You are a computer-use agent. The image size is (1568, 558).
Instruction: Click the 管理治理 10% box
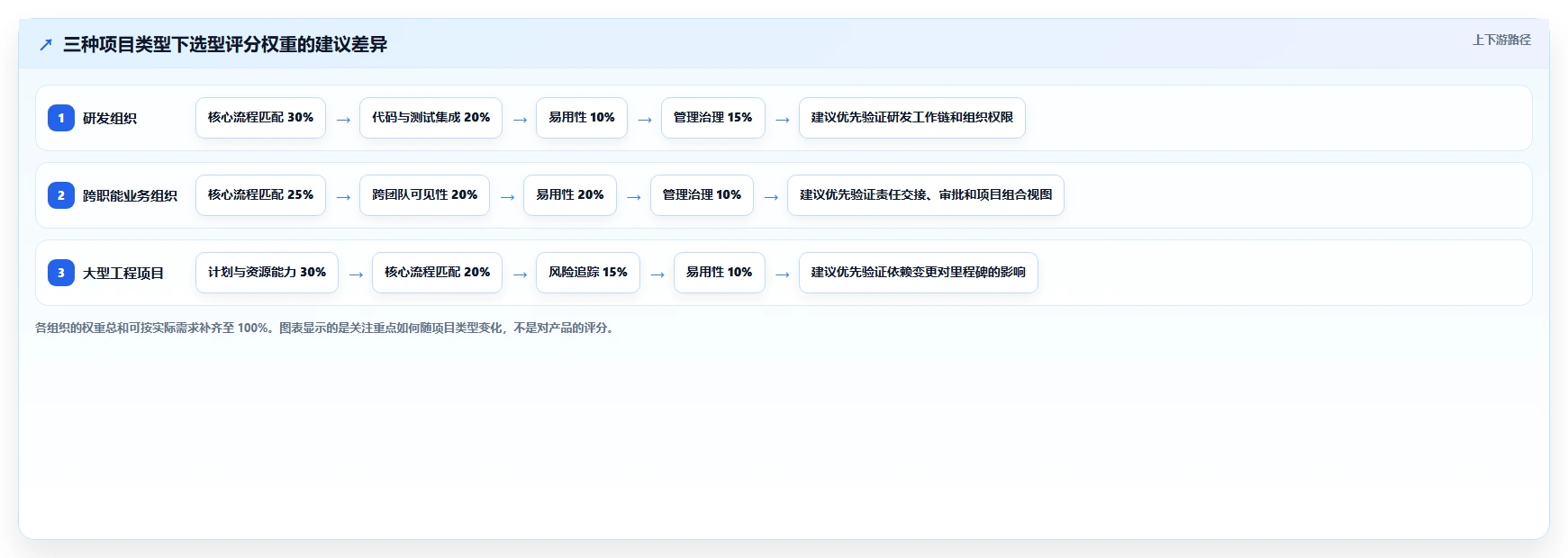[x=702, y=195]
